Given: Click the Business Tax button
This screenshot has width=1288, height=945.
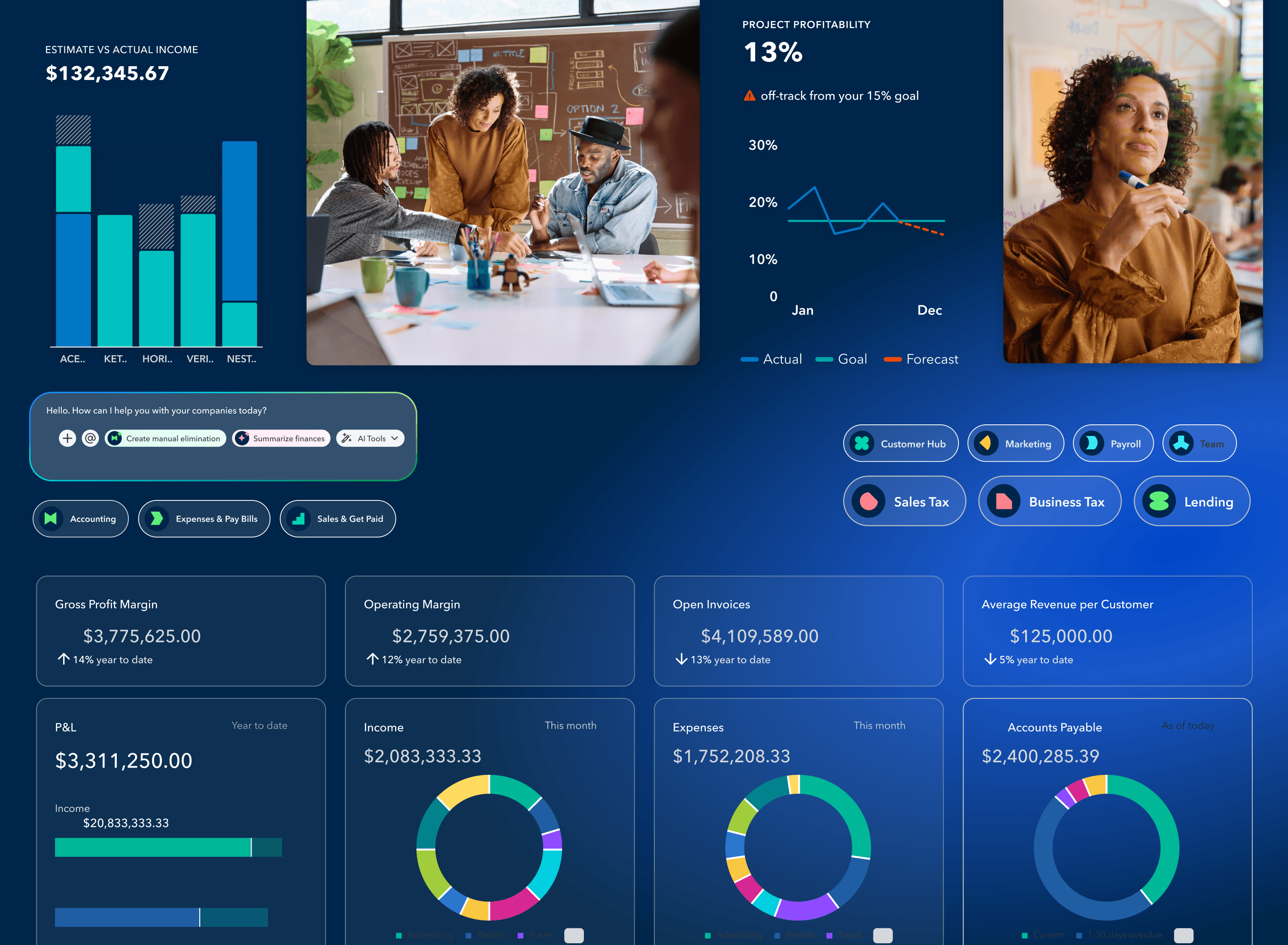Looking at the screenshot, I should 1050,501.
